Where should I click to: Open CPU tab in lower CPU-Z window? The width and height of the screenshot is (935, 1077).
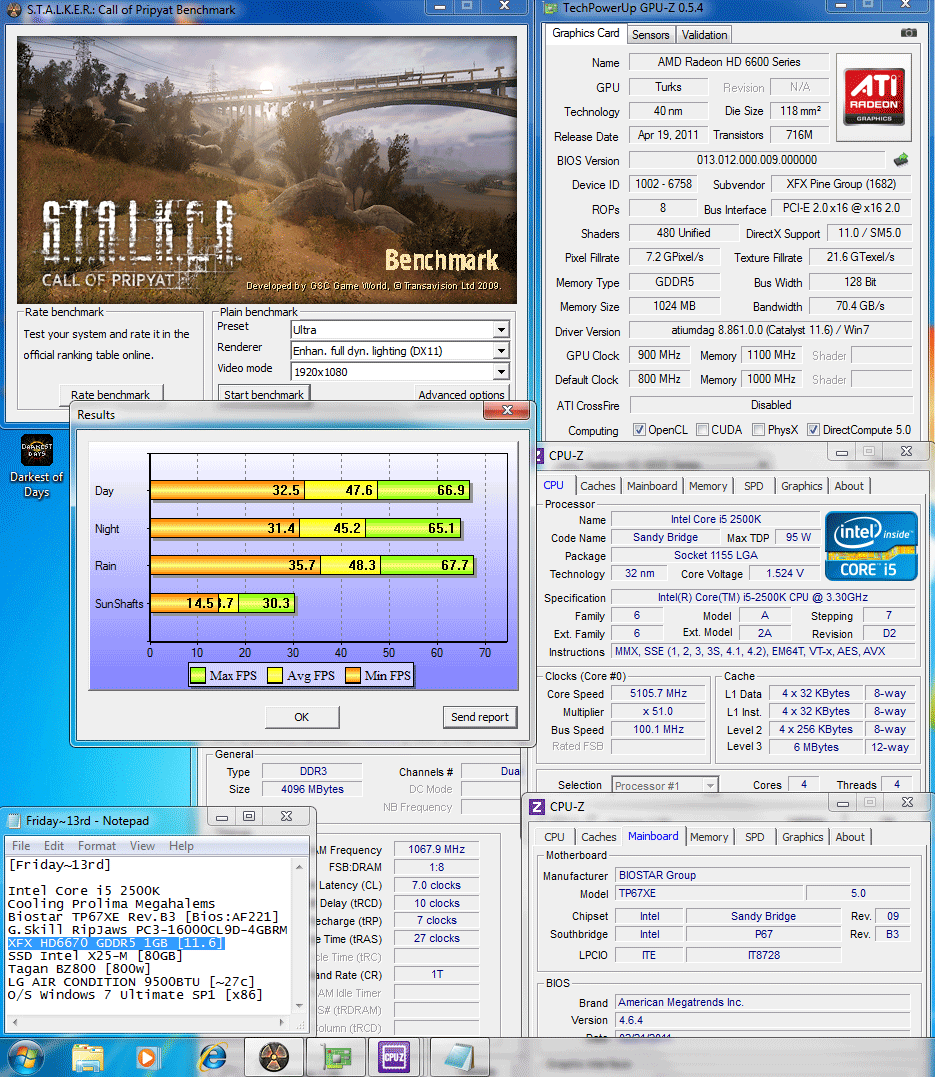pos(554,837)
